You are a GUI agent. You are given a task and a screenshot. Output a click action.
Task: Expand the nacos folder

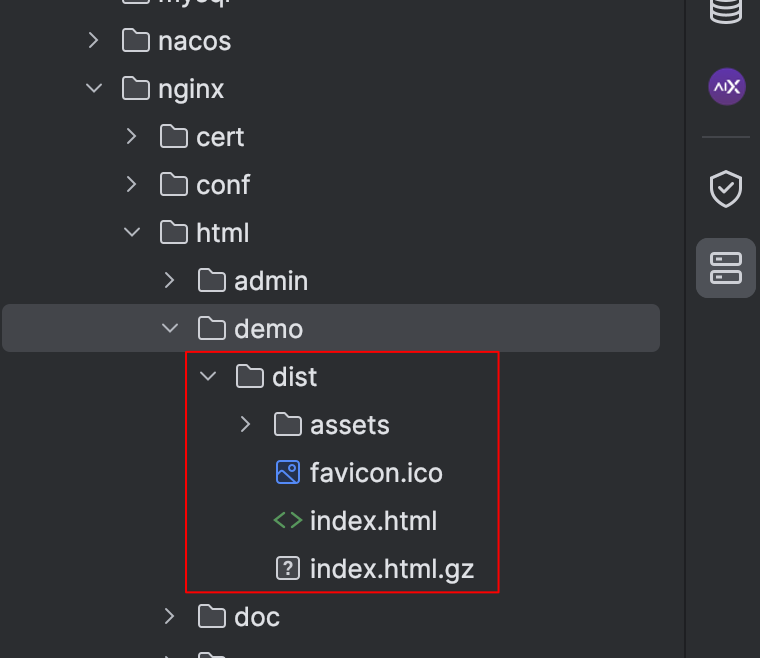(94, 41)
